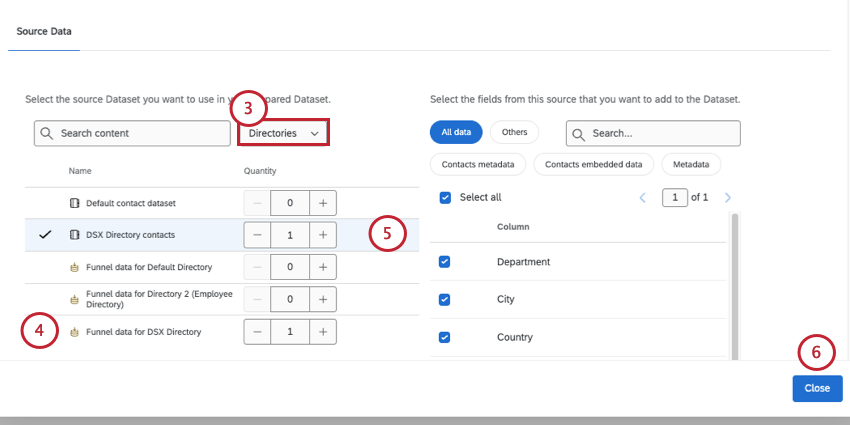This screenshot has width=850, height=425.
Task: Decrease quantity for Default contact dataset
Action: click(257, 203)
